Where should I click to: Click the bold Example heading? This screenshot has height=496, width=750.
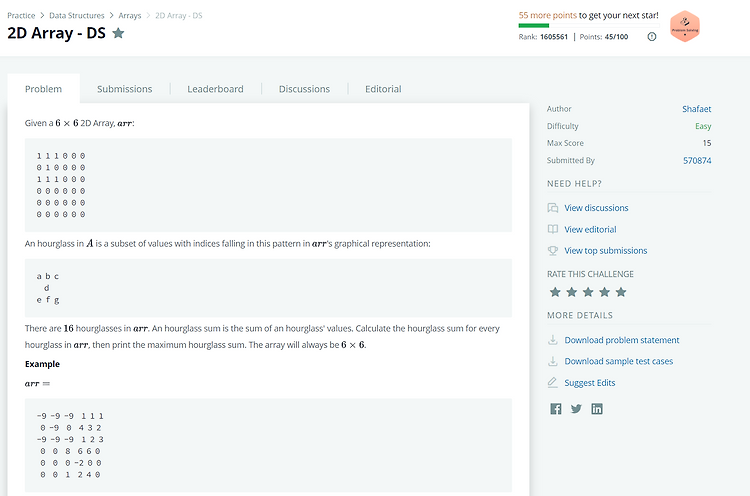pyautogui.click(x=42, y=364)
